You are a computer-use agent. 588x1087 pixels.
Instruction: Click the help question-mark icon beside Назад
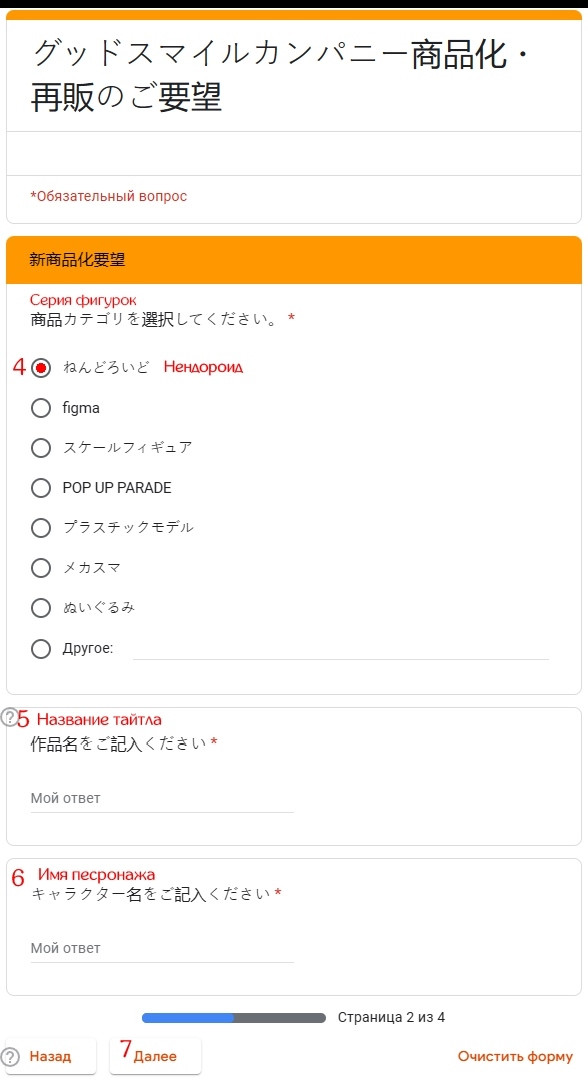tap(10, 1056)
